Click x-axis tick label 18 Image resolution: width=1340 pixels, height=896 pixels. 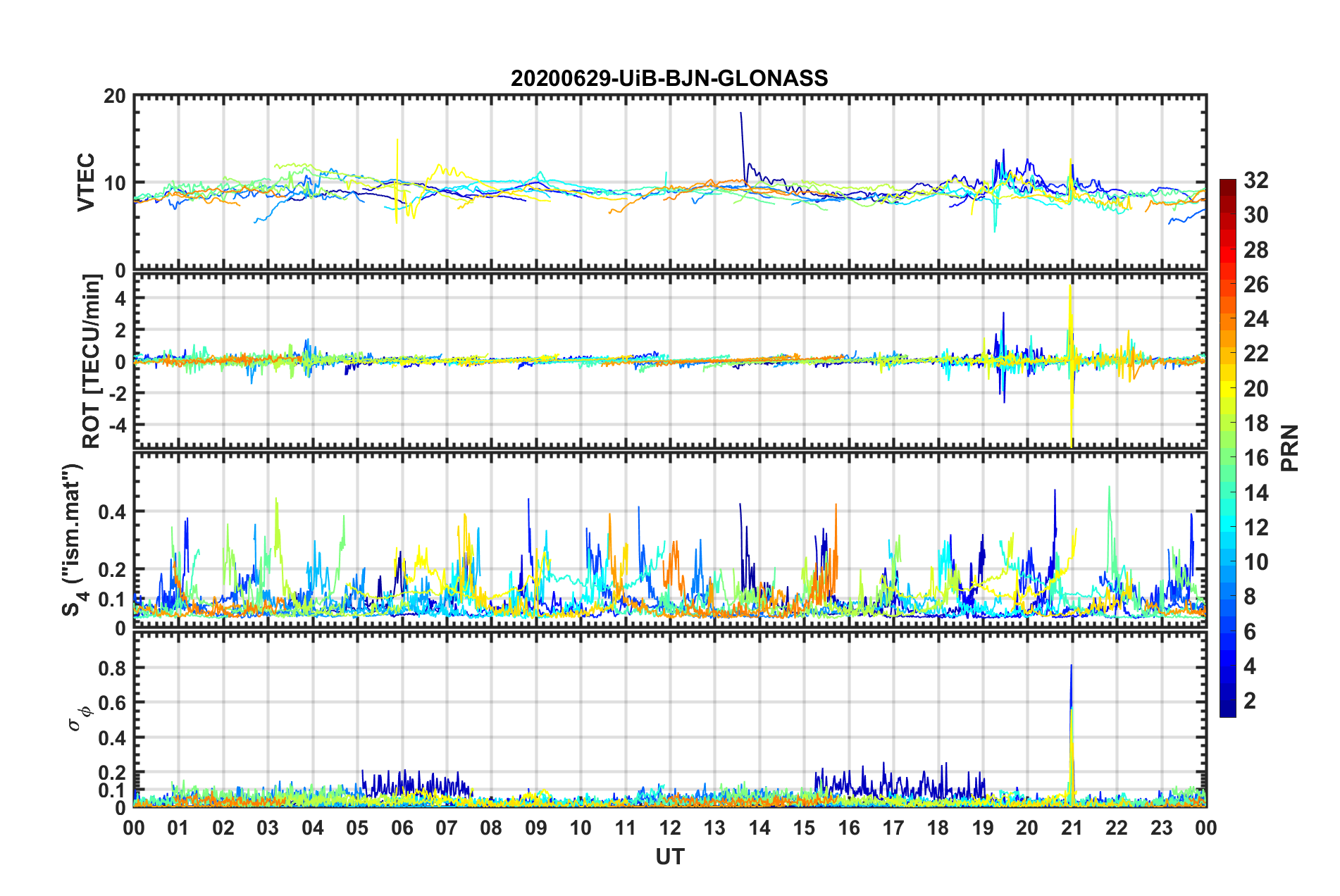(x=938, y=828)
